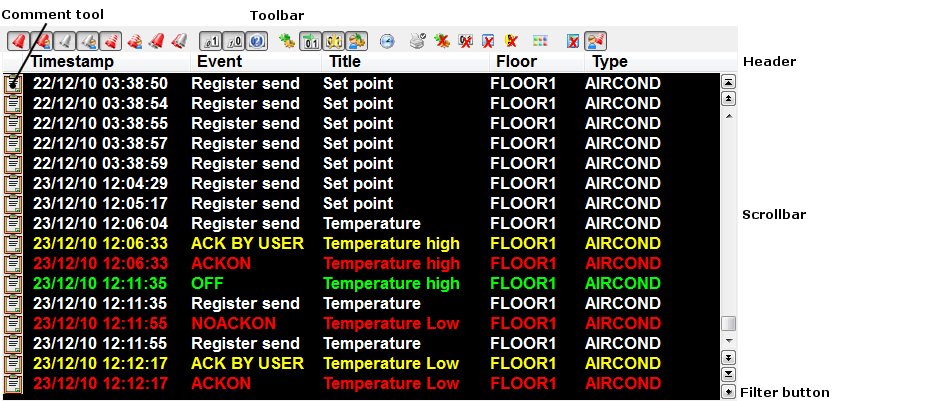Image resolution: width=944 pixels, height=401 pixels.
Task: Click comment icon on NOACKON row
Action: (x=14, y=324)
